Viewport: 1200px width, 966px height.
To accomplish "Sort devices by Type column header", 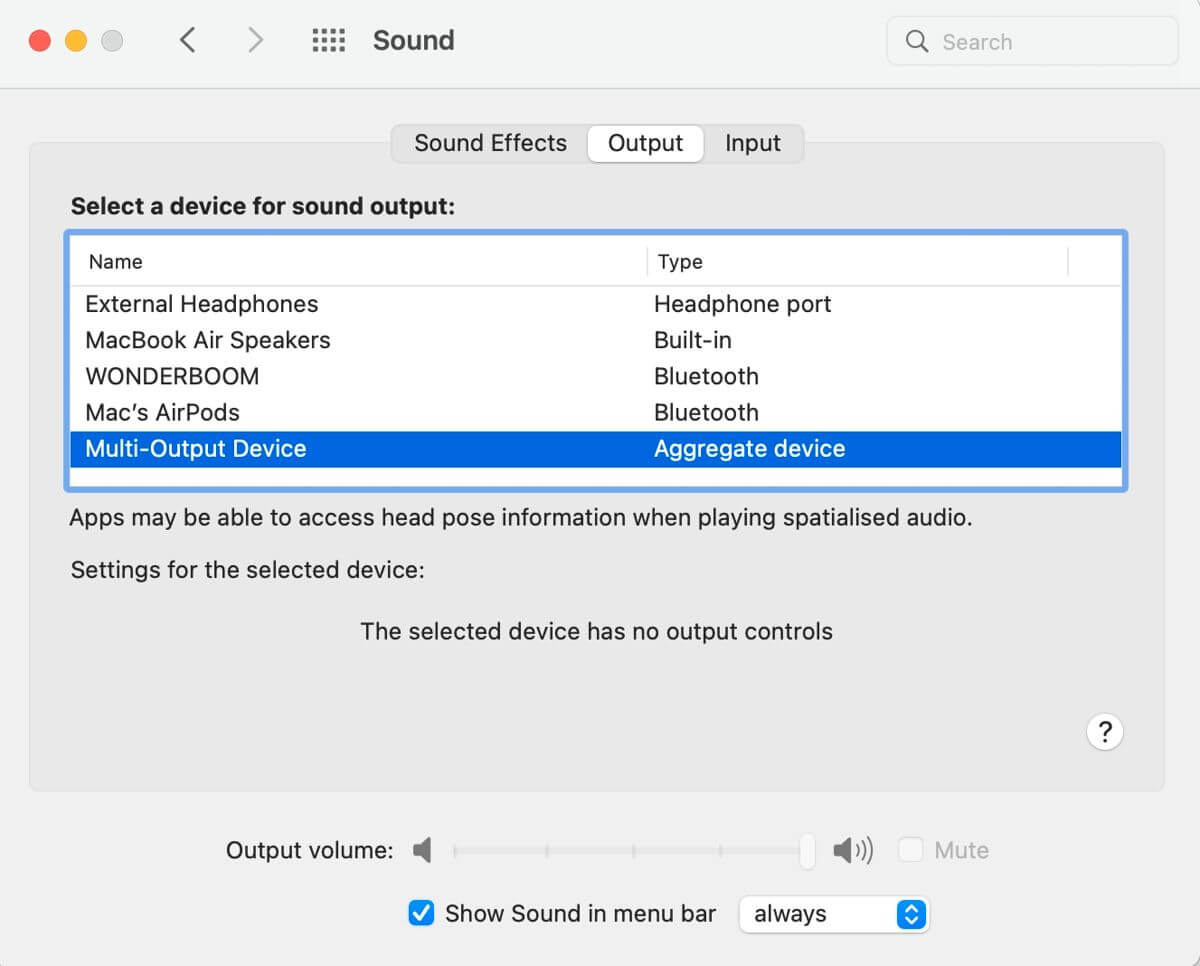I will (680, 262).
